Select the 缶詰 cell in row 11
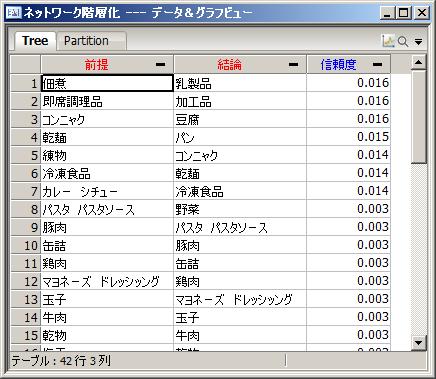 coord(240,263)
